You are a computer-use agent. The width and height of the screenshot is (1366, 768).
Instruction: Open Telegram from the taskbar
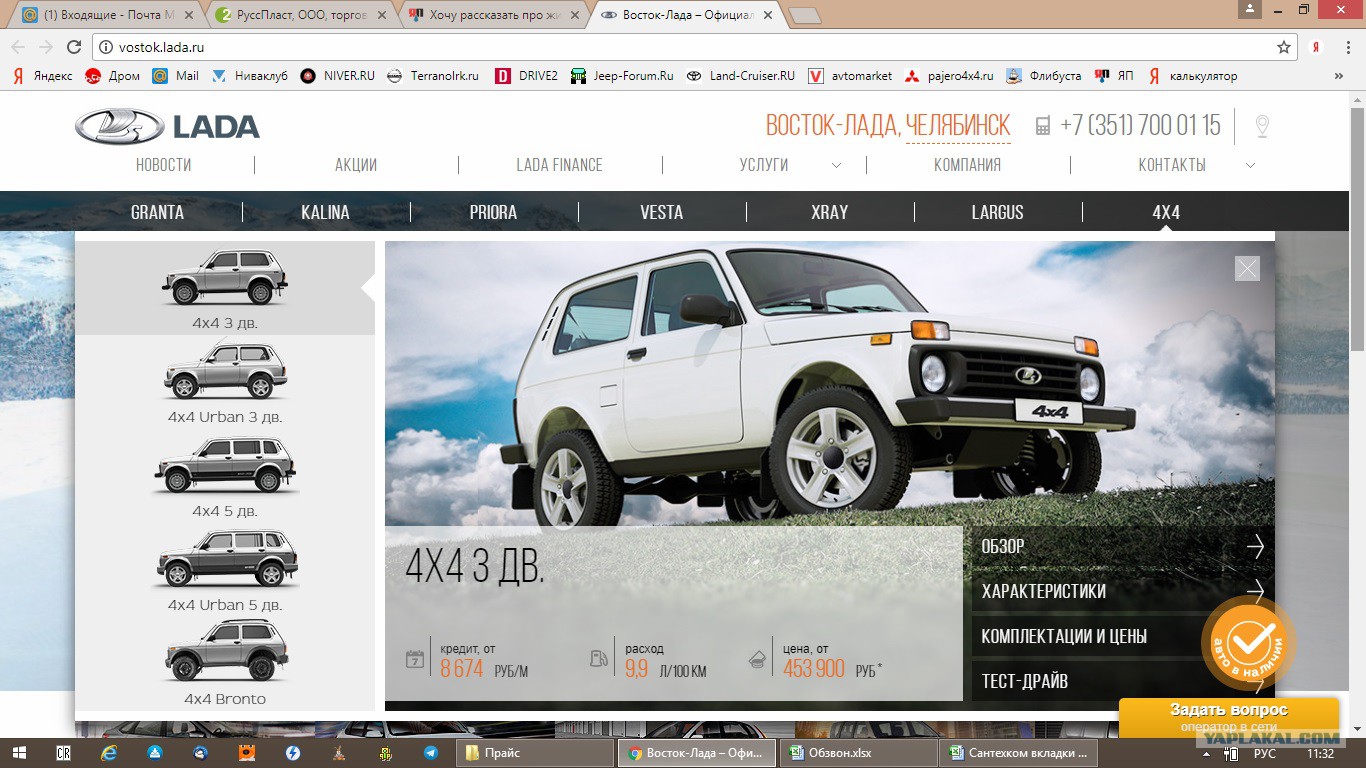pyautogui.click(x=430, y=753)
